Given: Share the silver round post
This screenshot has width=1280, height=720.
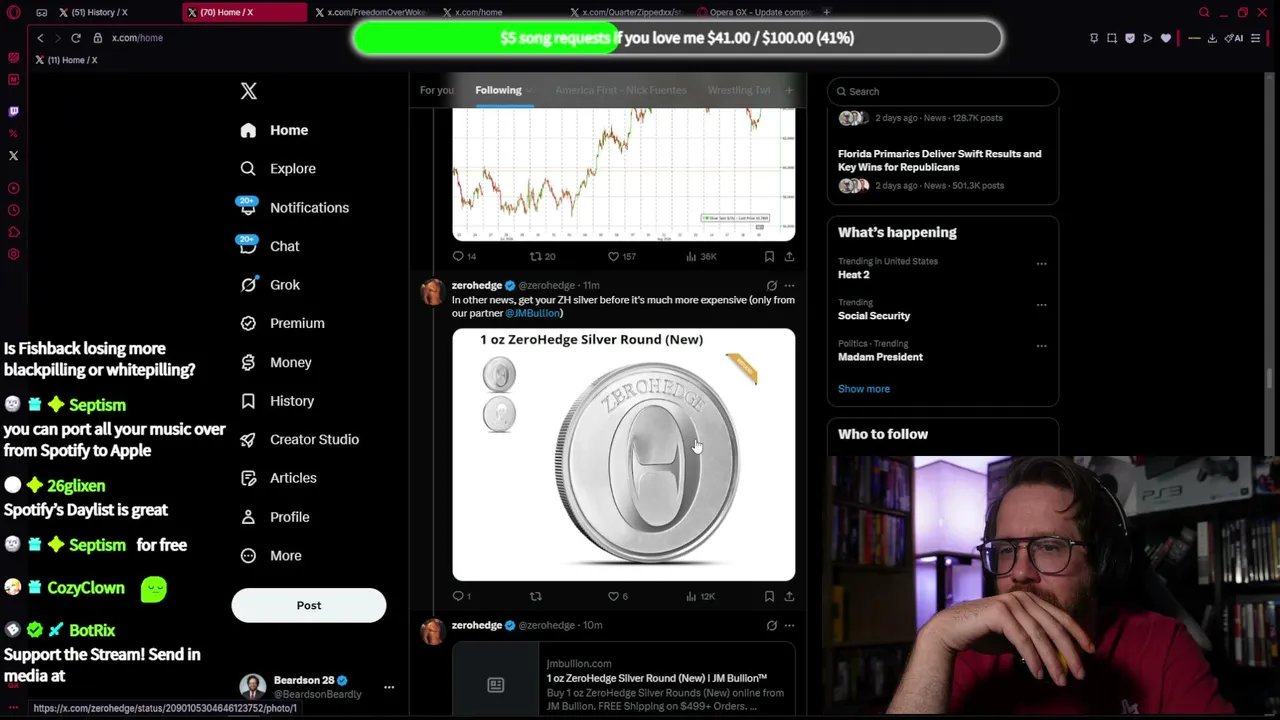Looking at the screenshot, I should pyautogui.click(x=789, y=596).
